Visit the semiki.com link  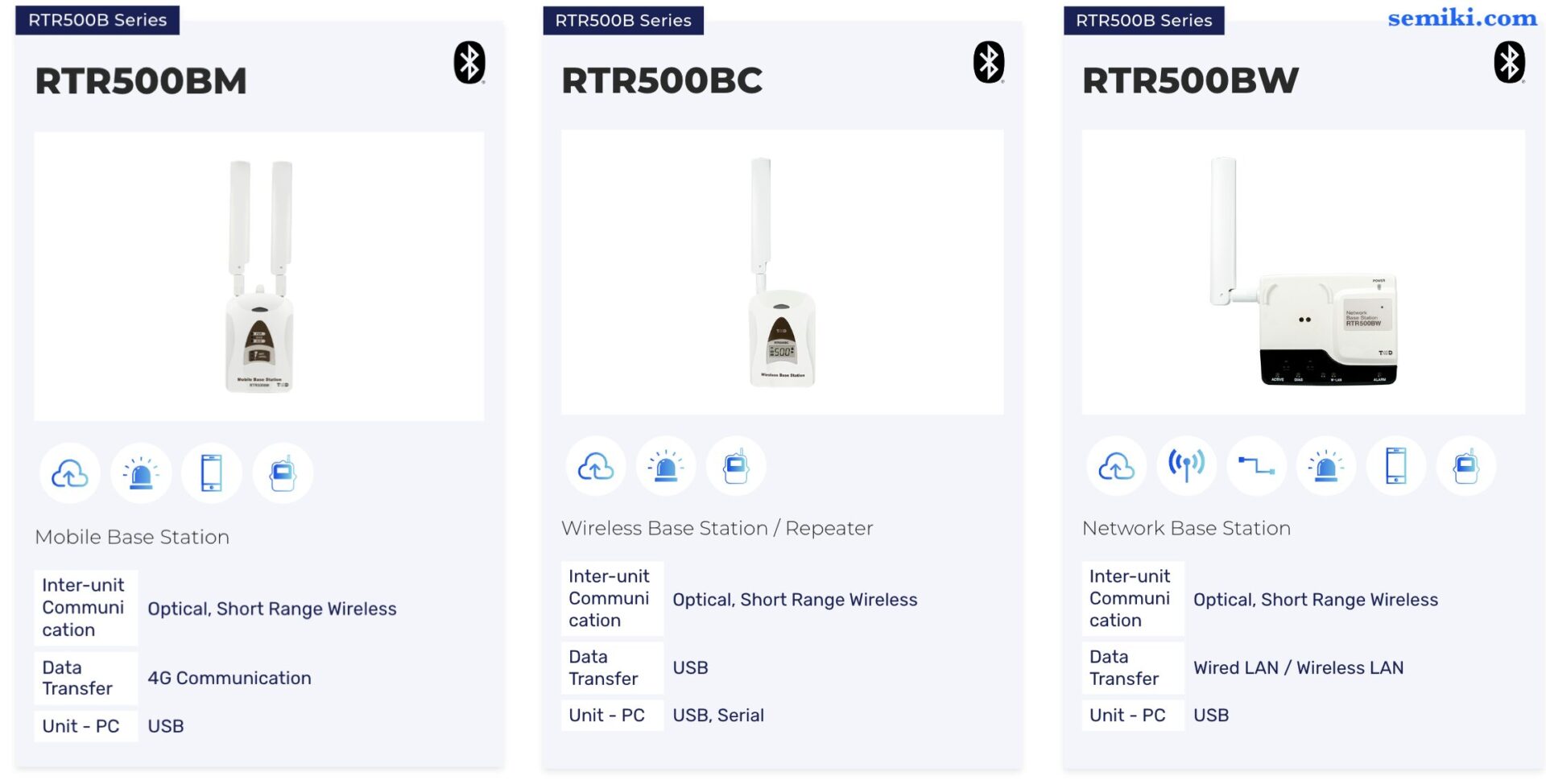(x=1462, y=18)
